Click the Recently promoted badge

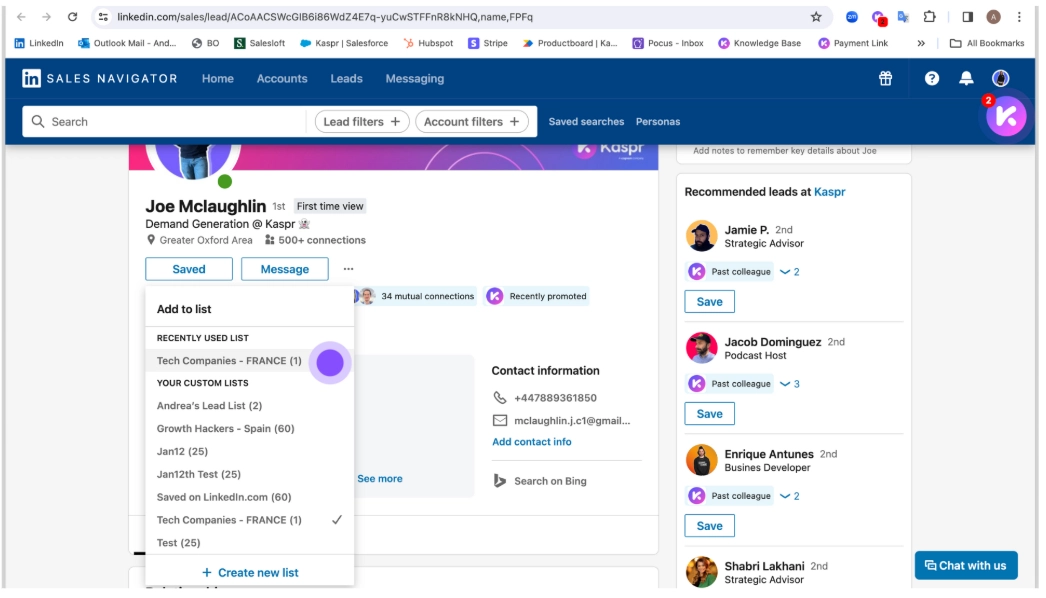point(536,296)
